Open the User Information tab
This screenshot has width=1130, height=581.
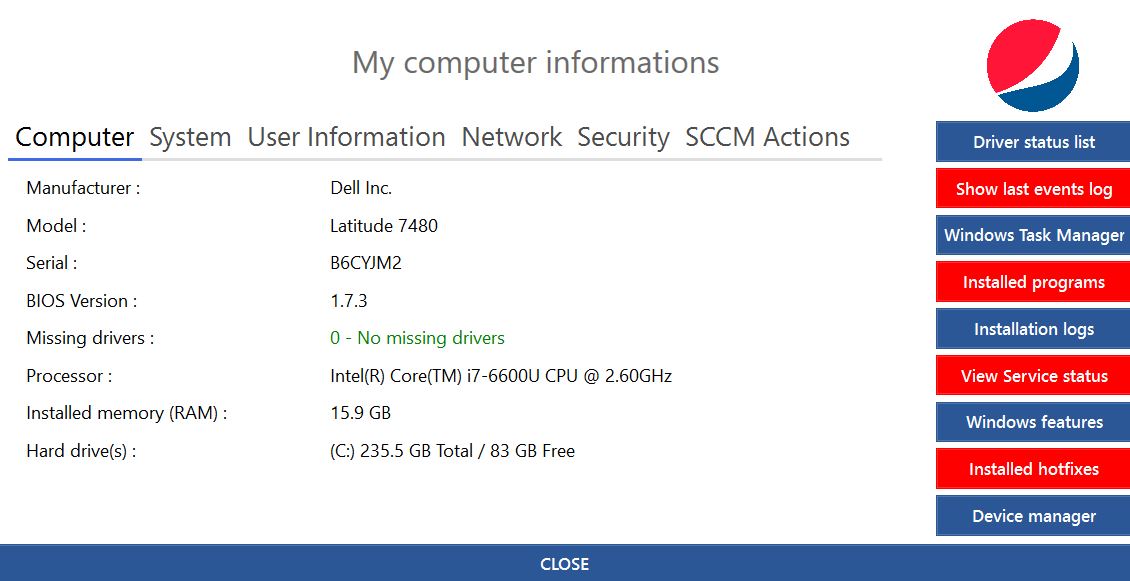coord(346,137)
